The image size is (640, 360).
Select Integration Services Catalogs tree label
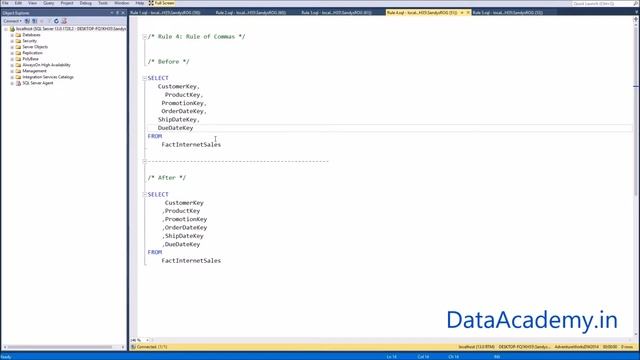tap(48, 77)
